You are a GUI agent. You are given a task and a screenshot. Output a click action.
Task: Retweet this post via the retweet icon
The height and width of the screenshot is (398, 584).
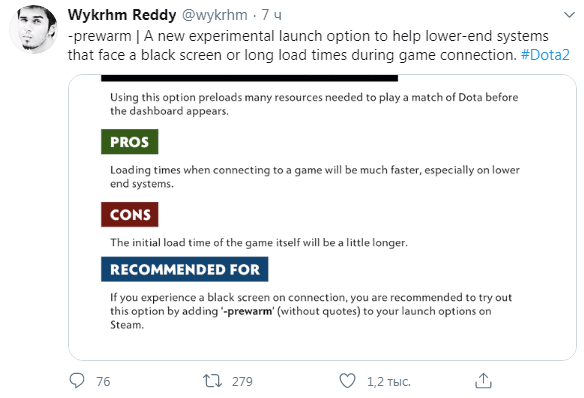pyautogui.click(x=212, y=381)
